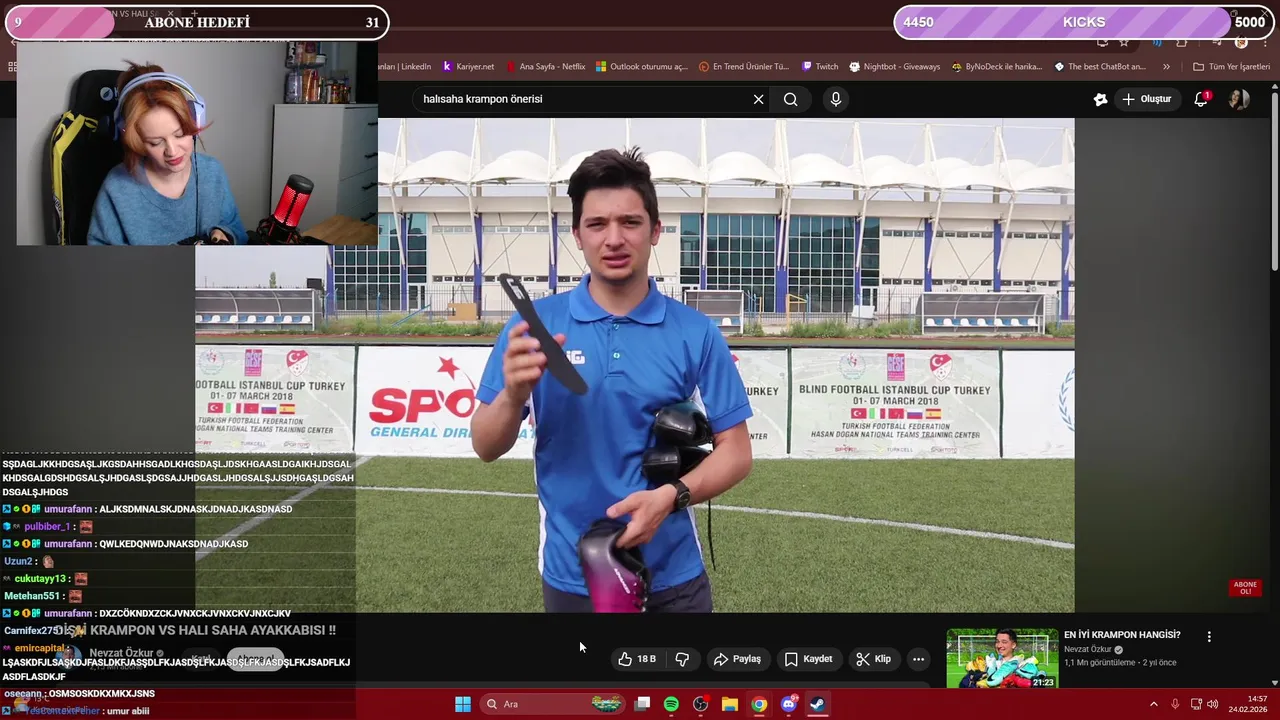Open Spotify from the taskbar

pyautogui.click(x=671, y=704)
